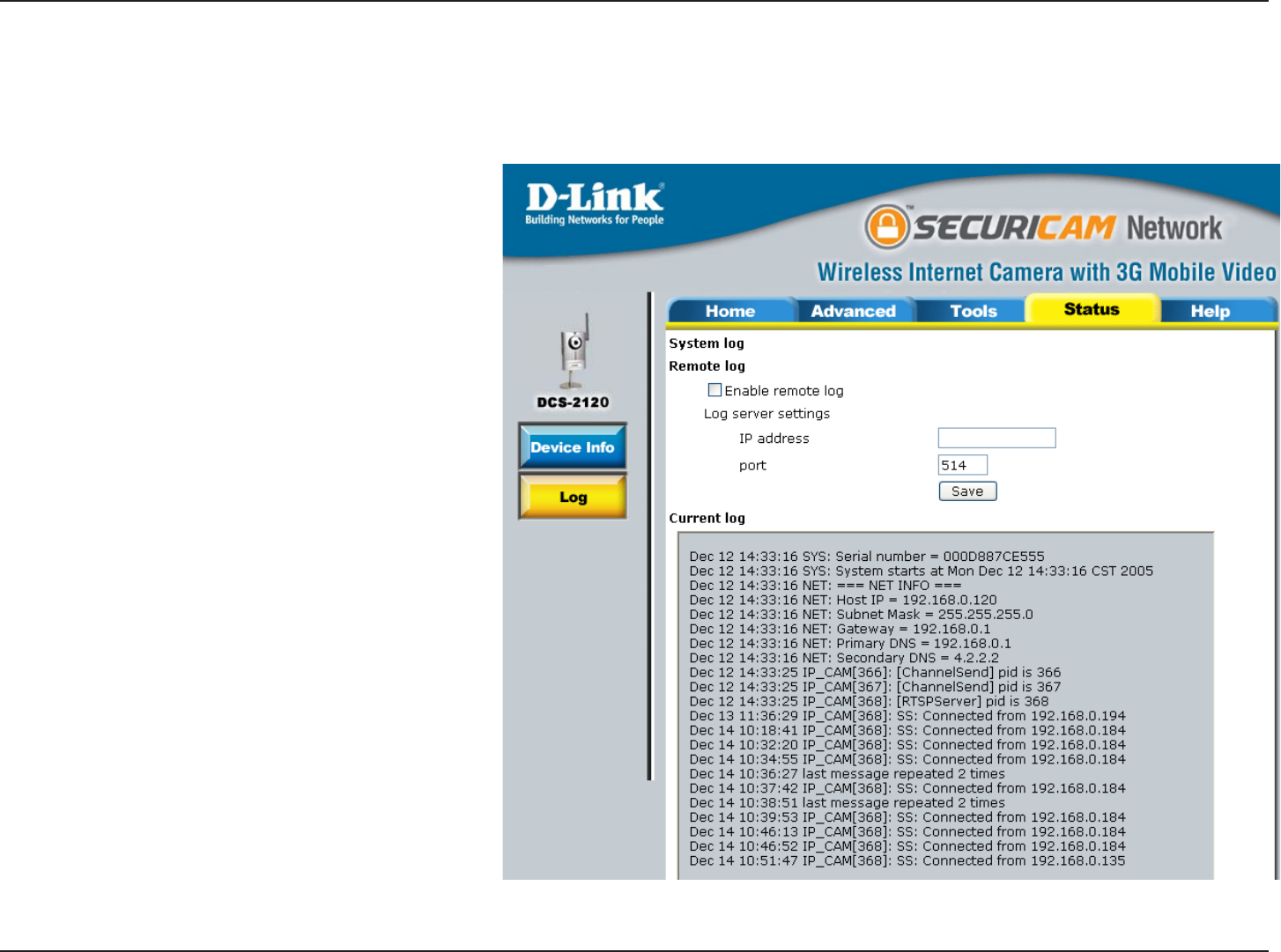Select 'Dec 14 10:36:27 last message repeated' line

click(x=848, y=774)
